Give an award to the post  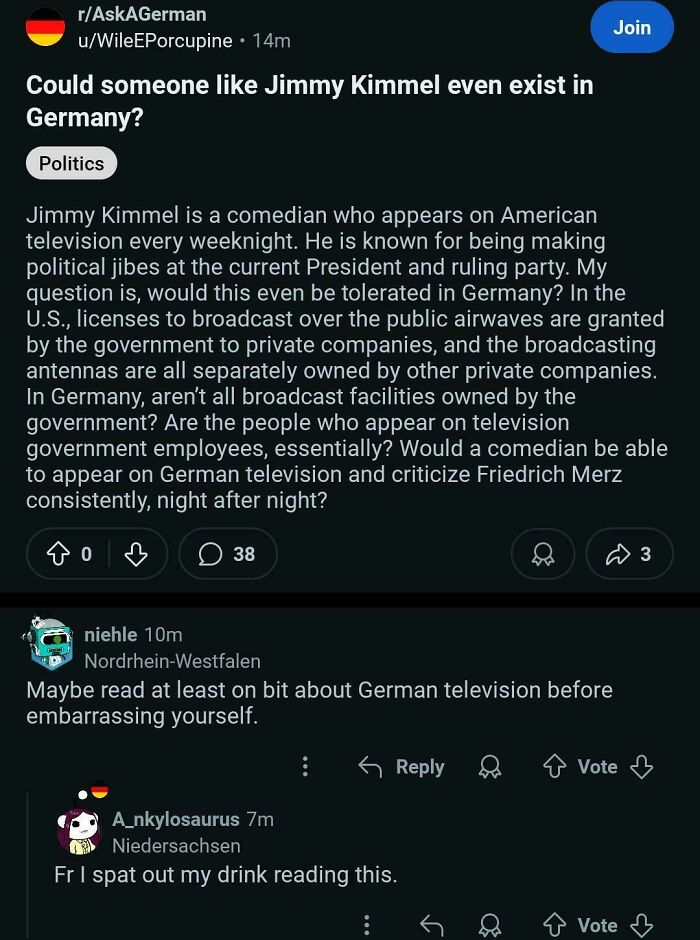point(543,554)
